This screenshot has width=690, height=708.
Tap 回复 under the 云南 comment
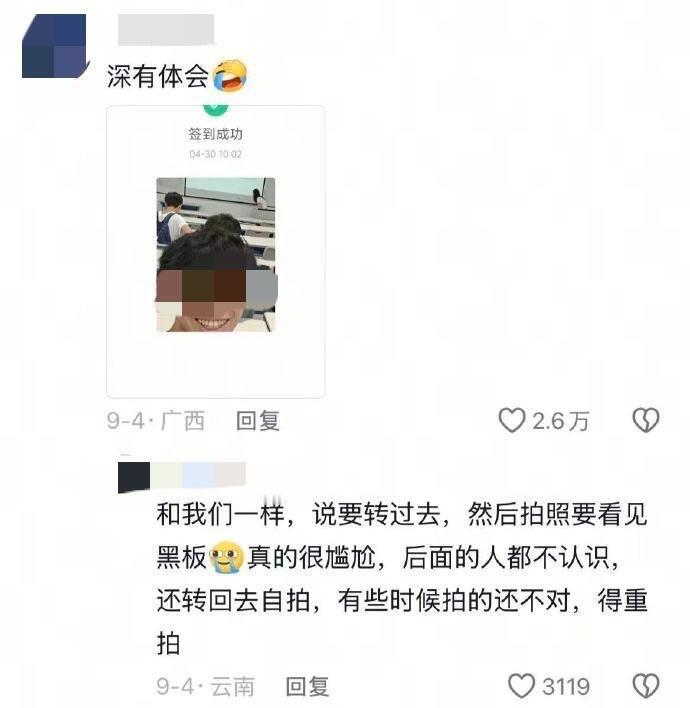point(308,686)
